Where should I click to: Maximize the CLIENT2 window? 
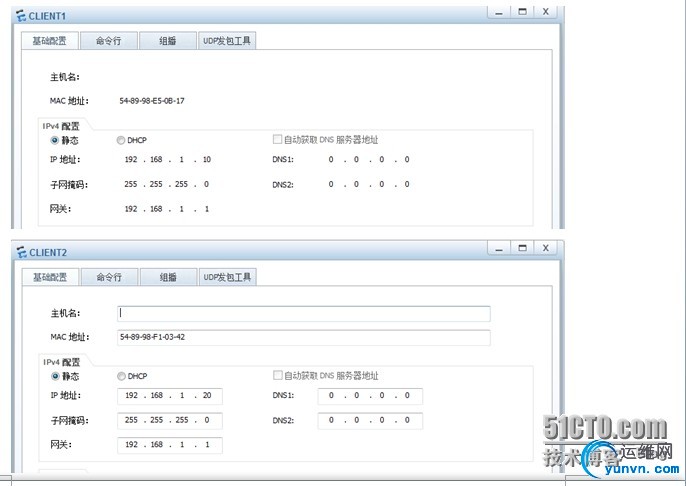coord(522,248)
